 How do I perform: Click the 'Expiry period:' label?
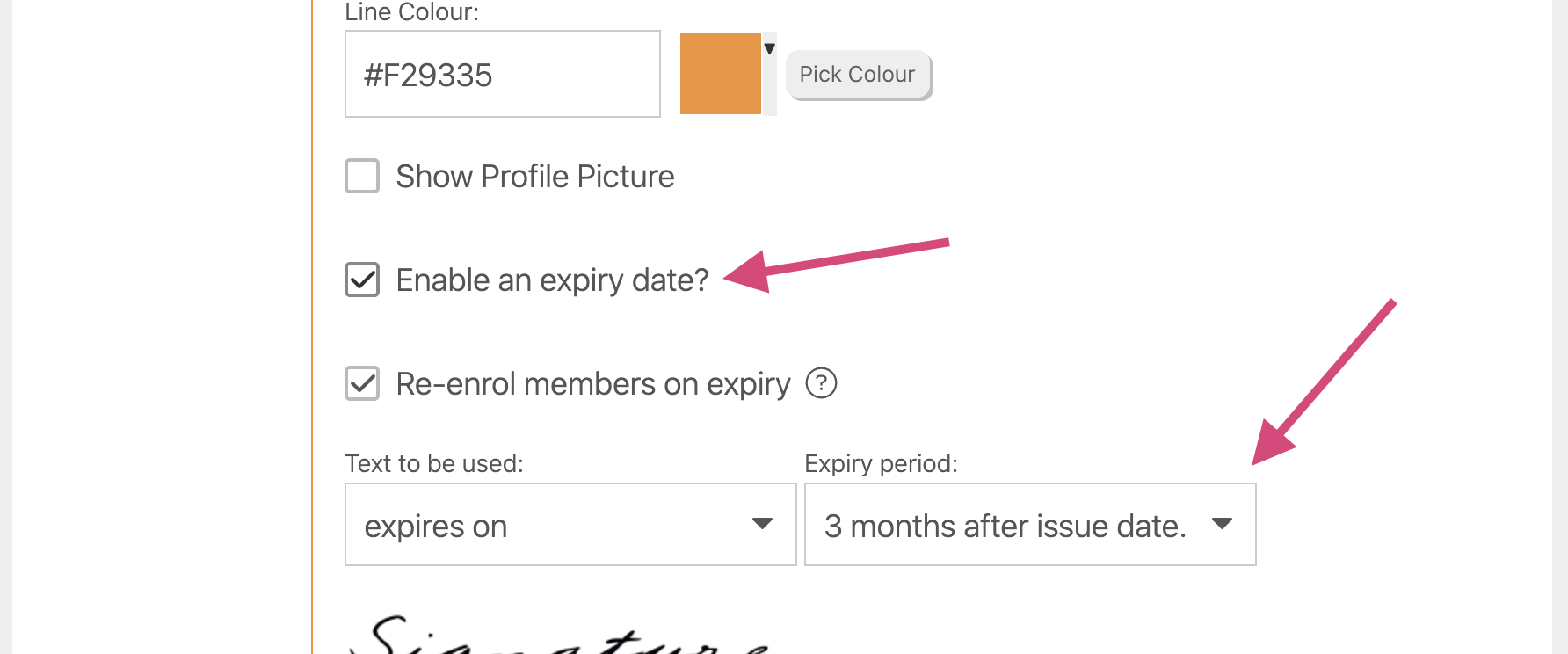point(881,463)
